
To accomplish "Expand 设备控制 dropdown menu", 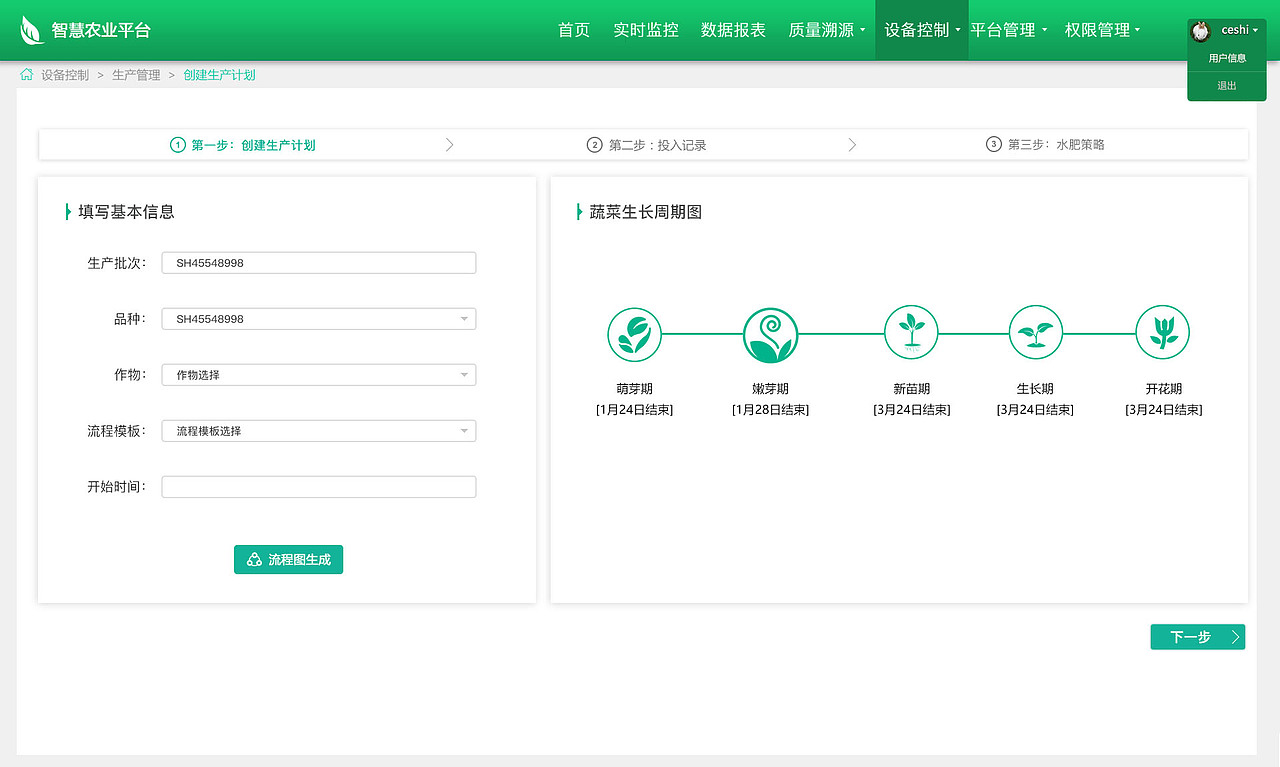I will tap(922, 30).
